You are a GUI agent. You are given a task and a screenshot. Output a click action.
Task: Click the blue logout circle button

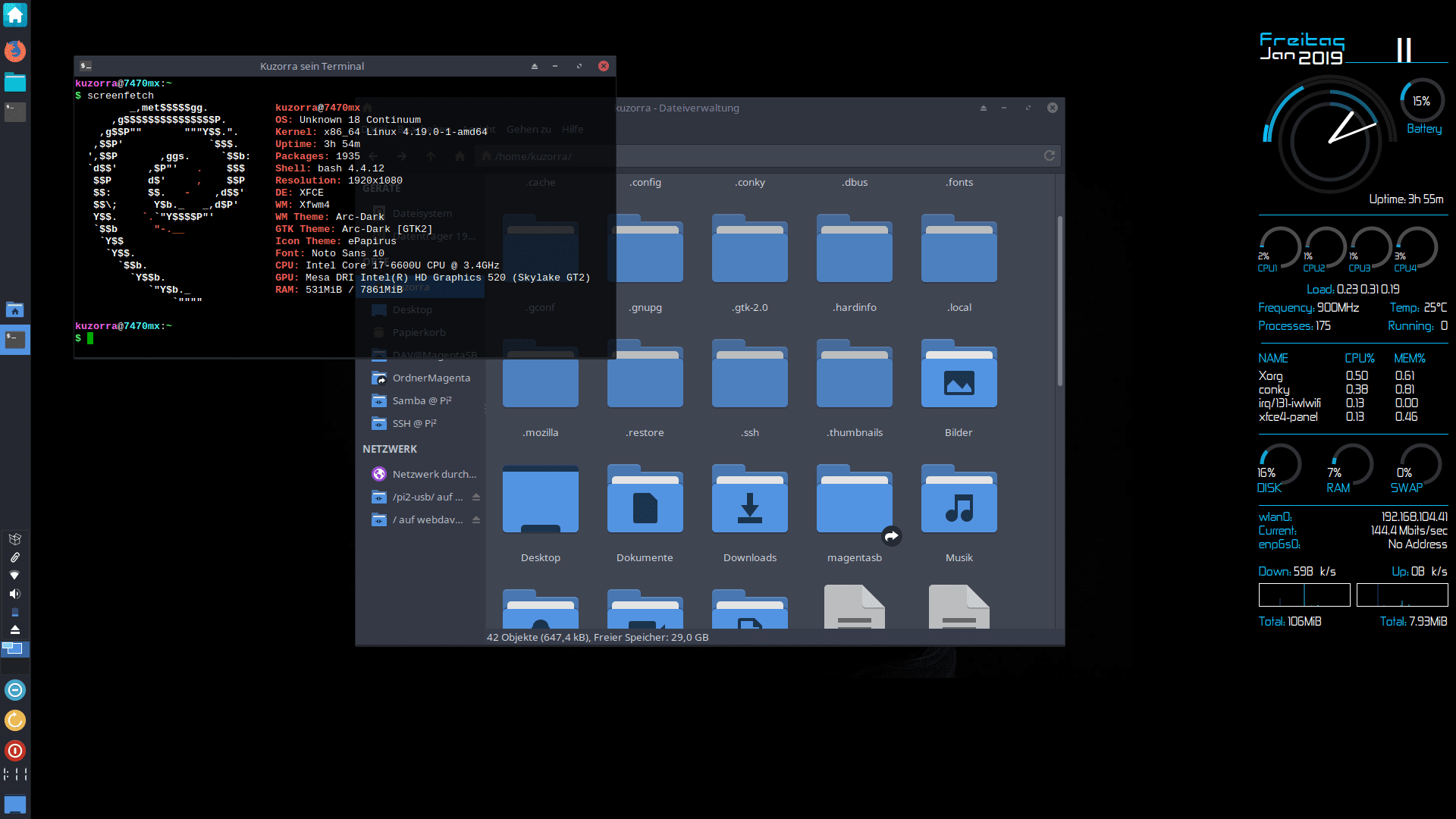(x=14, y=690)
